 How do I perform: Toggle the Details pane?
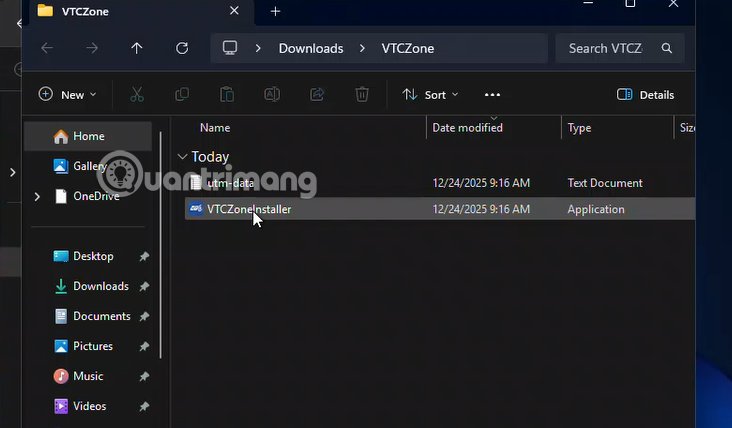[x=645, y=95]
